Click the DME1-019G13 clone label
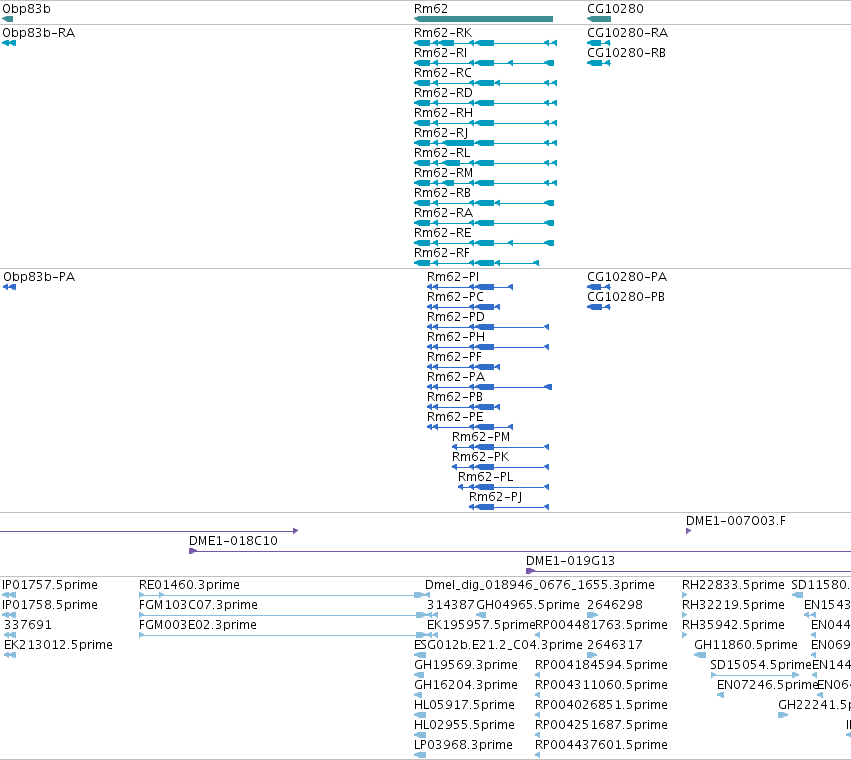 point(570,561)
